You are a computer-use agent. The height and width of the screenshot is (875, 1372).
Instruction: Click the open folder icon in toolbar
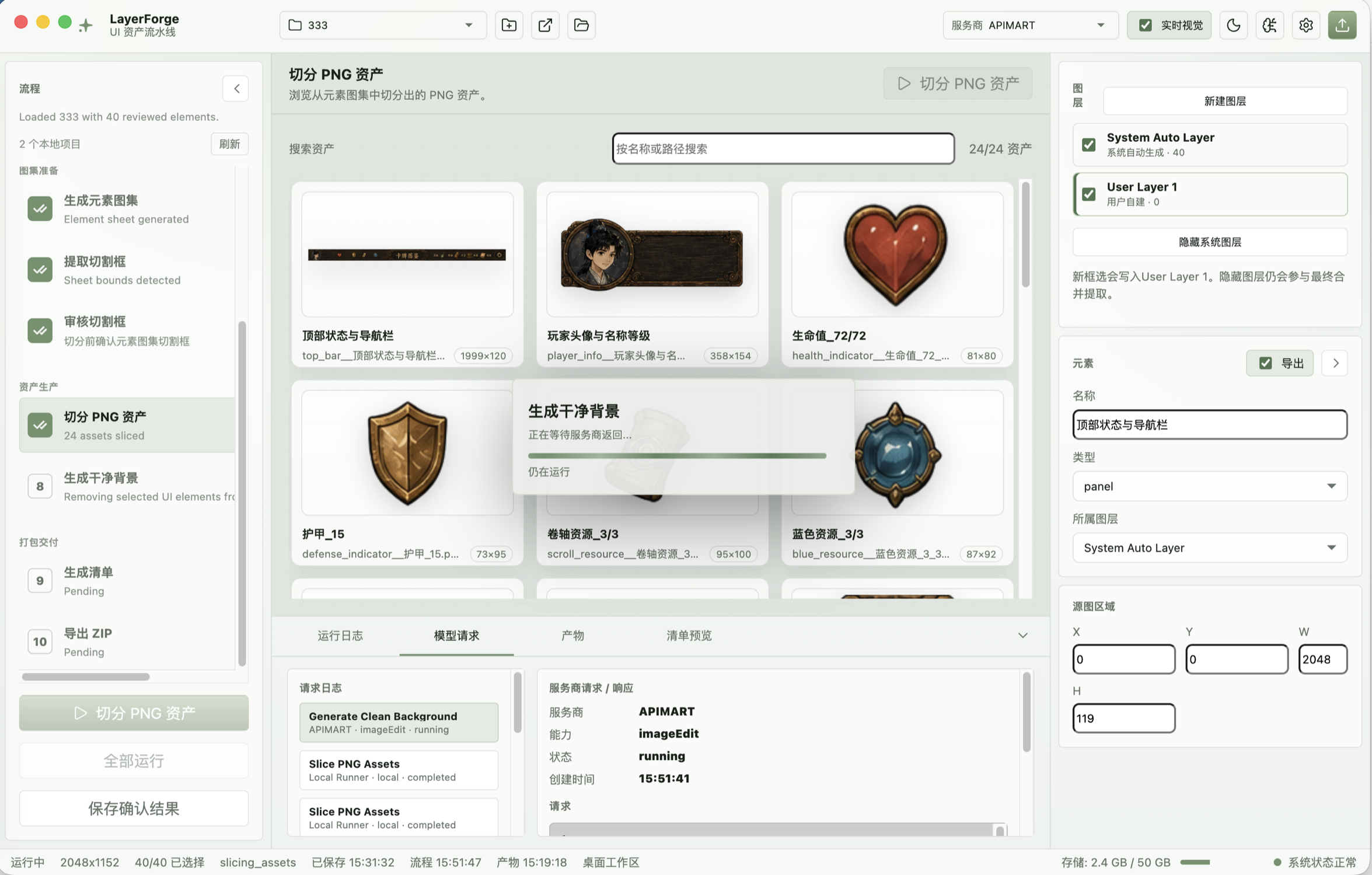581,25
